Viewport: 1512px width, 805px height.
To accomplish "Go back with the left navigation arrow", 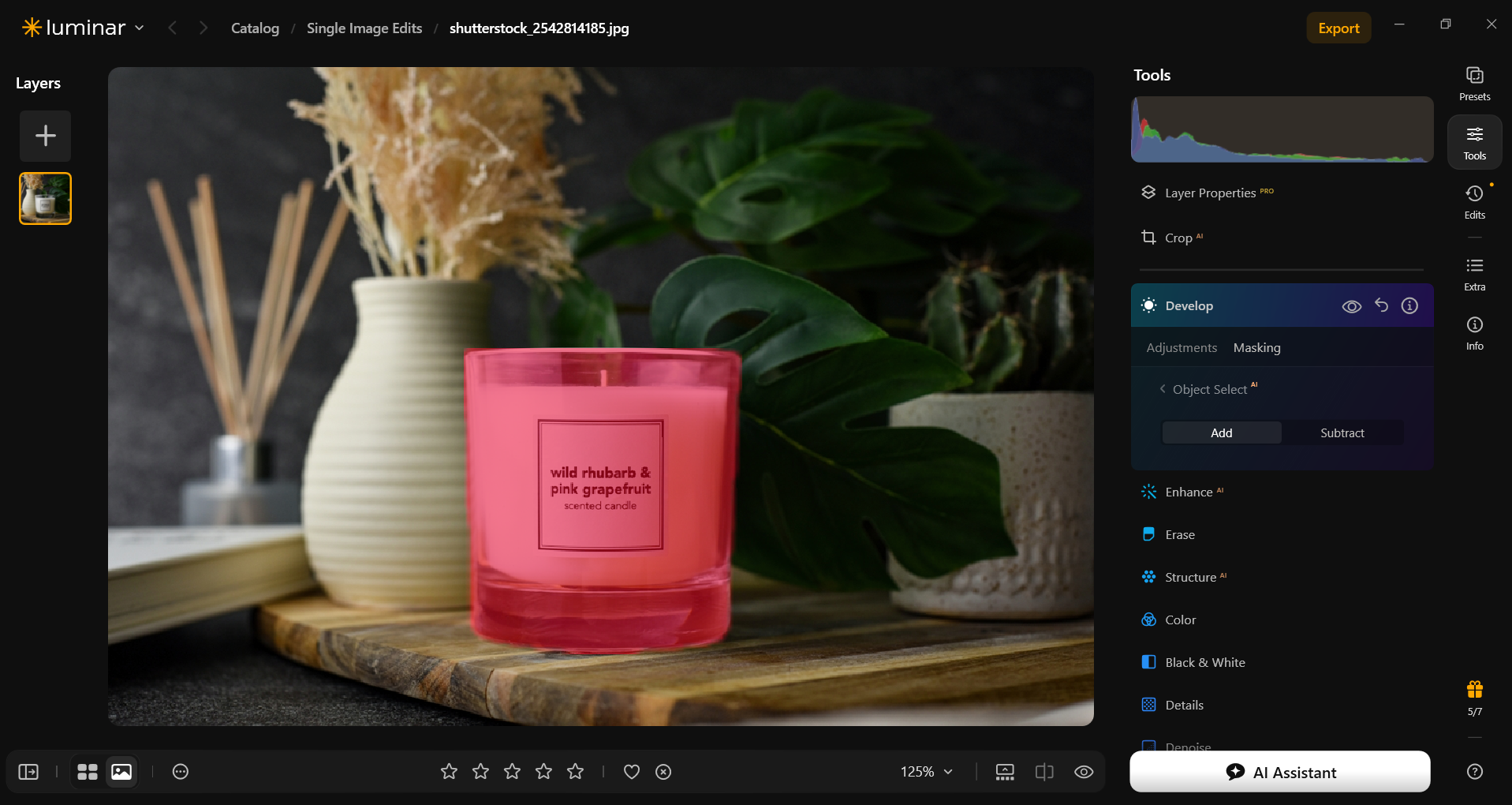I will tap(172, 28).
